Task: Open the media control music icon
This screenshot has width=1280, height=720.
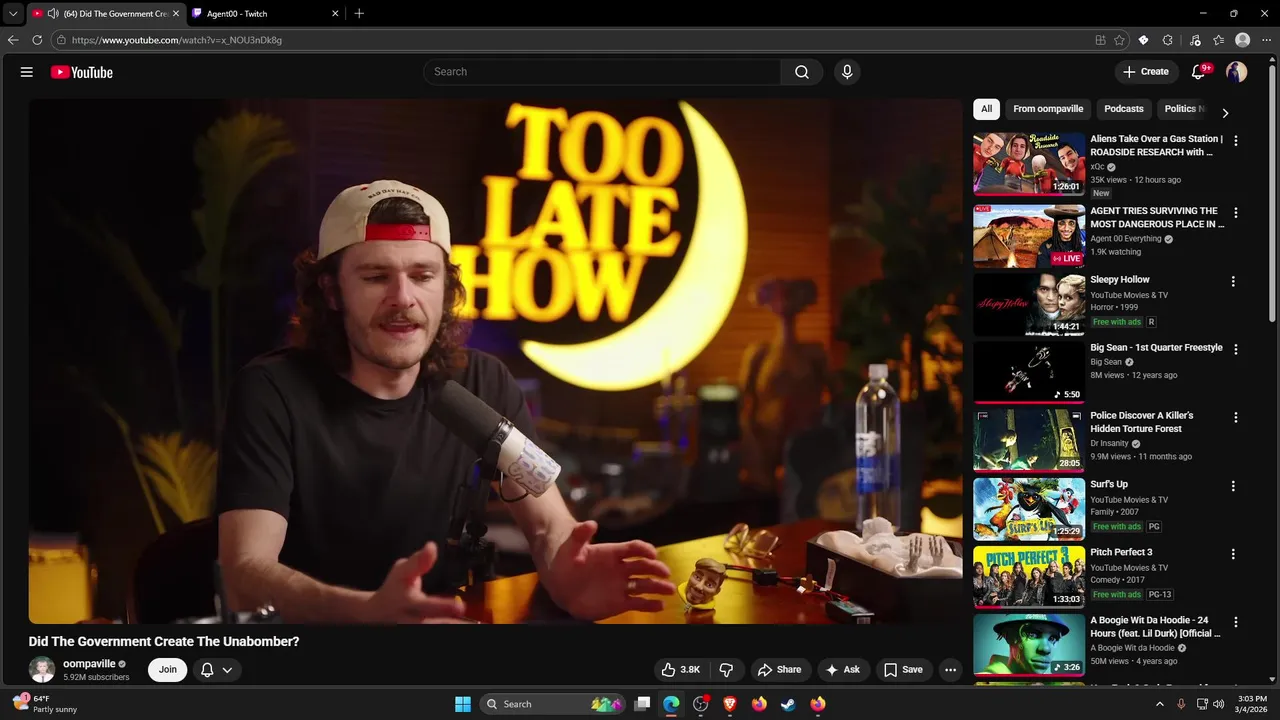Action: pyautogui.click(x=1195, y=40)
